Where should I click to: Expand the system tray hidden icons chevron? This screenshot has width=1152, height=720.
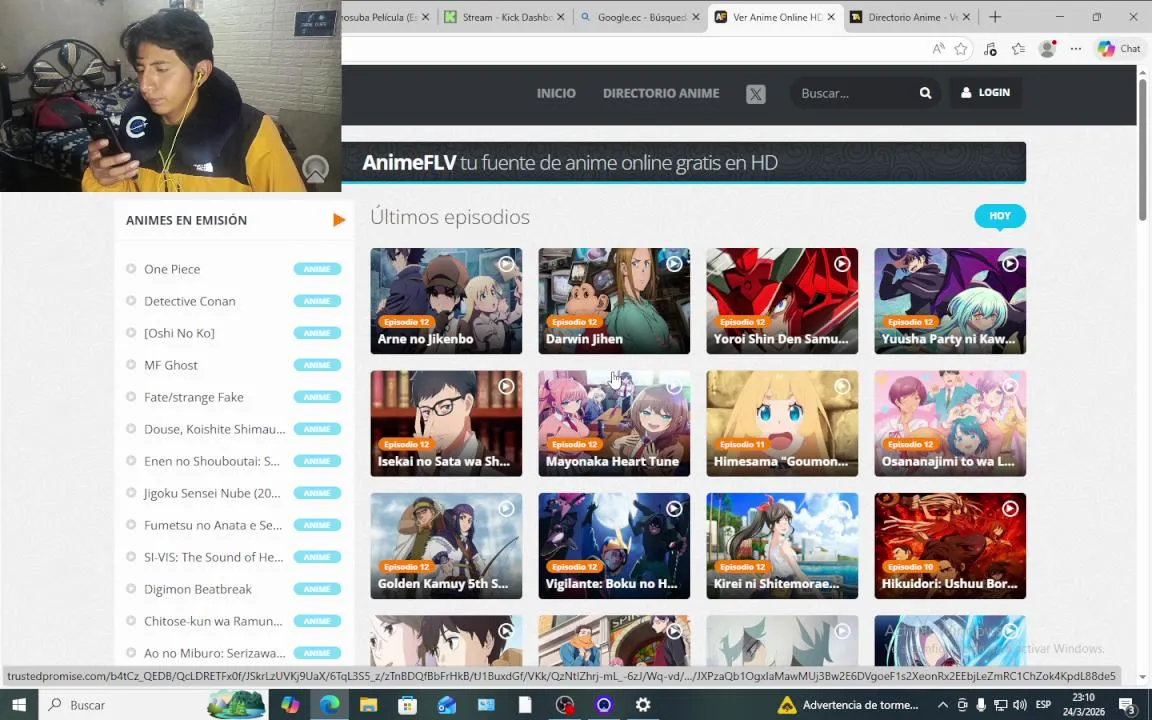coord(943,705)
